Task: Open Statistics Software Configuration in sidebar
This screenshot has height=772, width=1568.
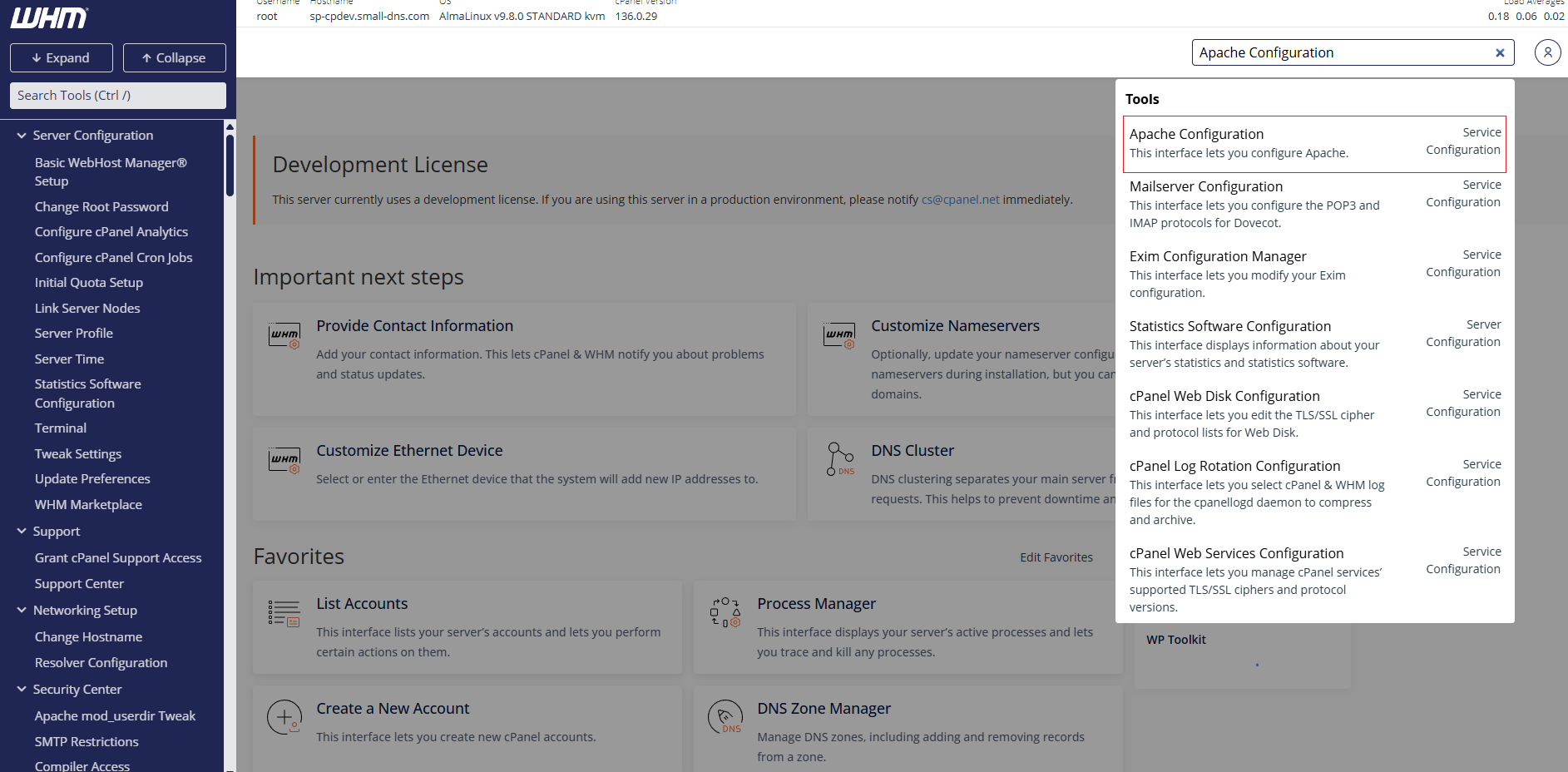Action: tap(87, 393)
